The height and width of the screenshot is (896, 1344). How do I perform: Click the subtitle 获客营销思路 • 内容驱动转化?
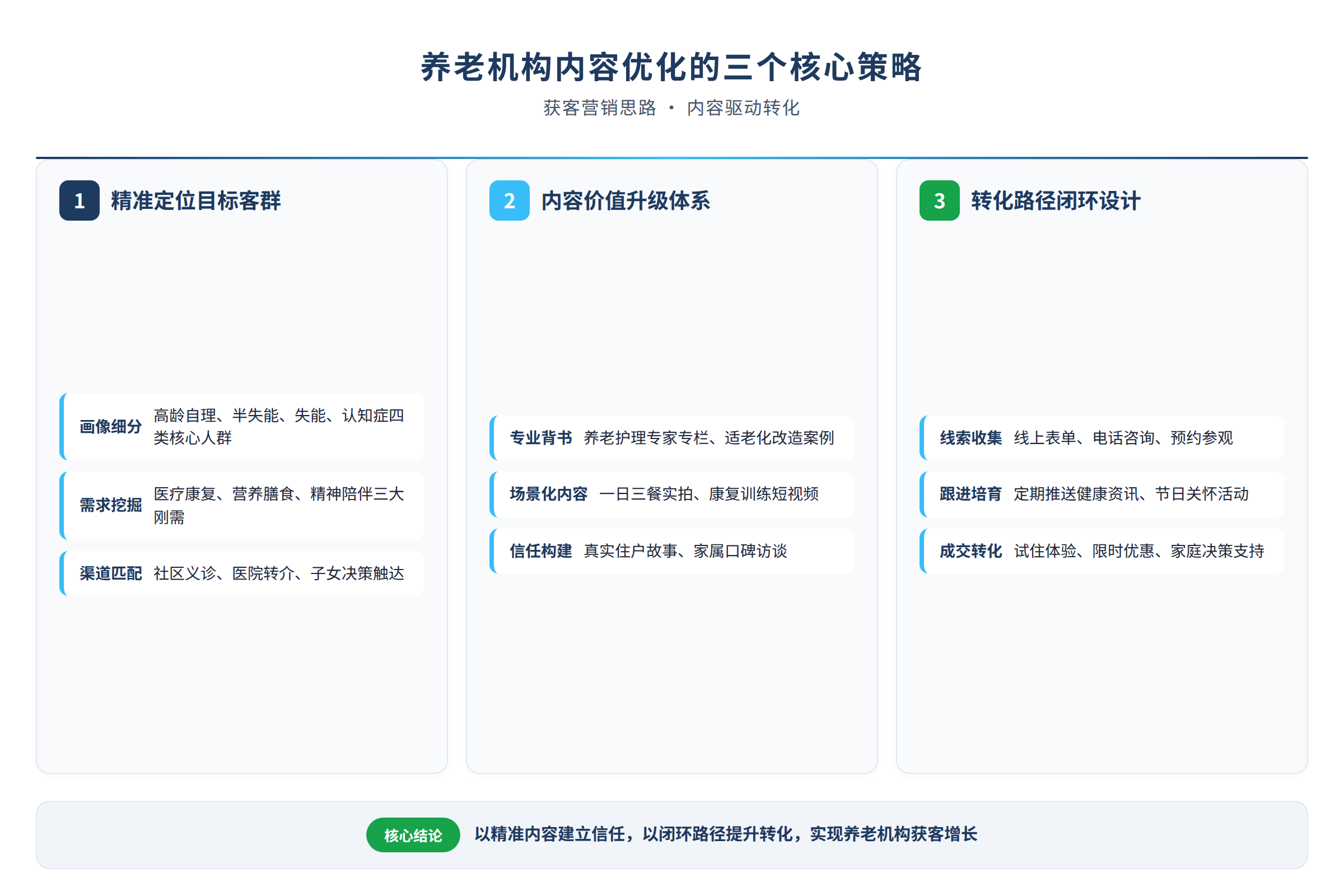(671, 108)
